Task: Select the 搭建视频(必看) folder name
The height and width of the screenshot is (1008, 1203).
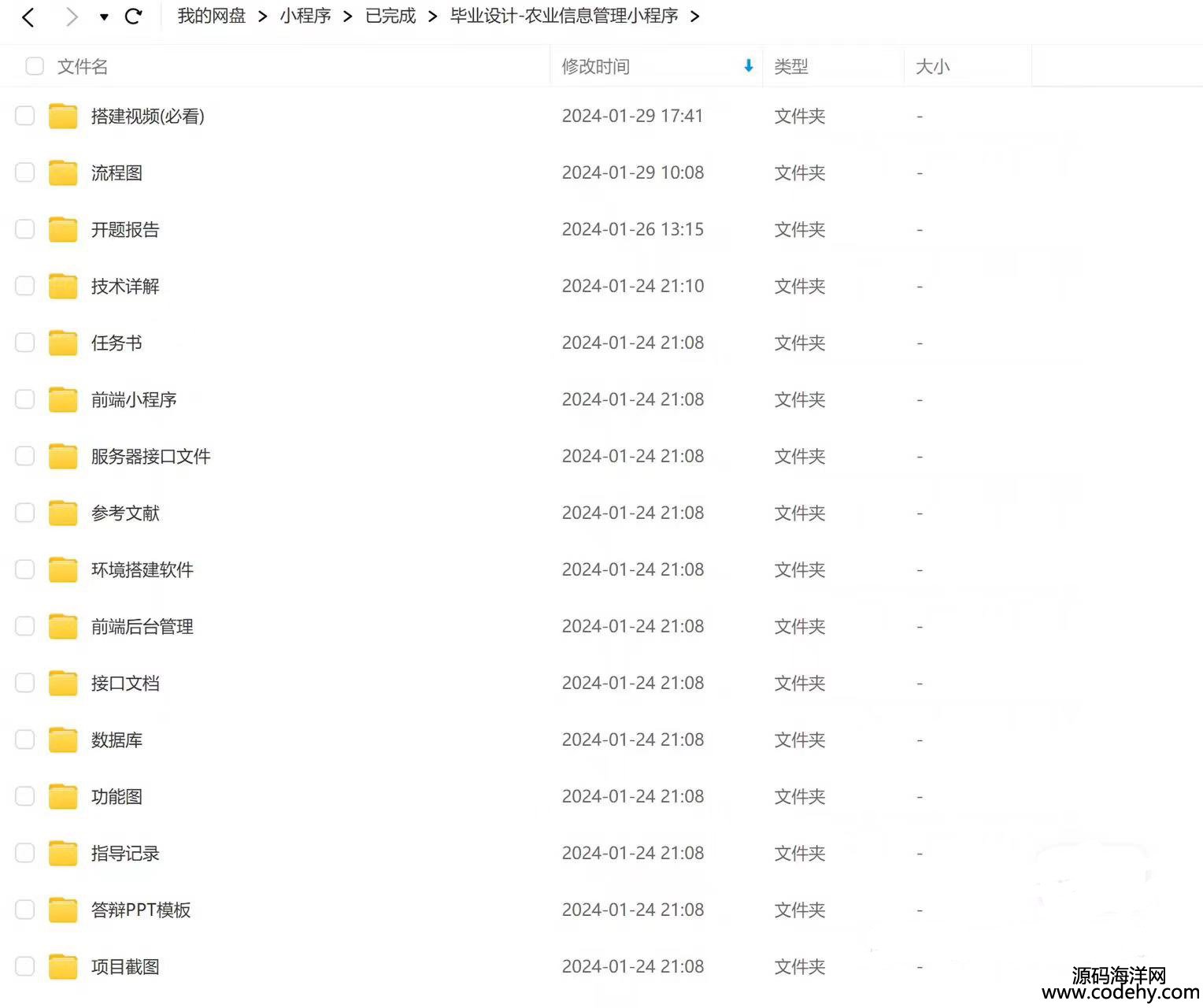Action: [x=148, y=116]
